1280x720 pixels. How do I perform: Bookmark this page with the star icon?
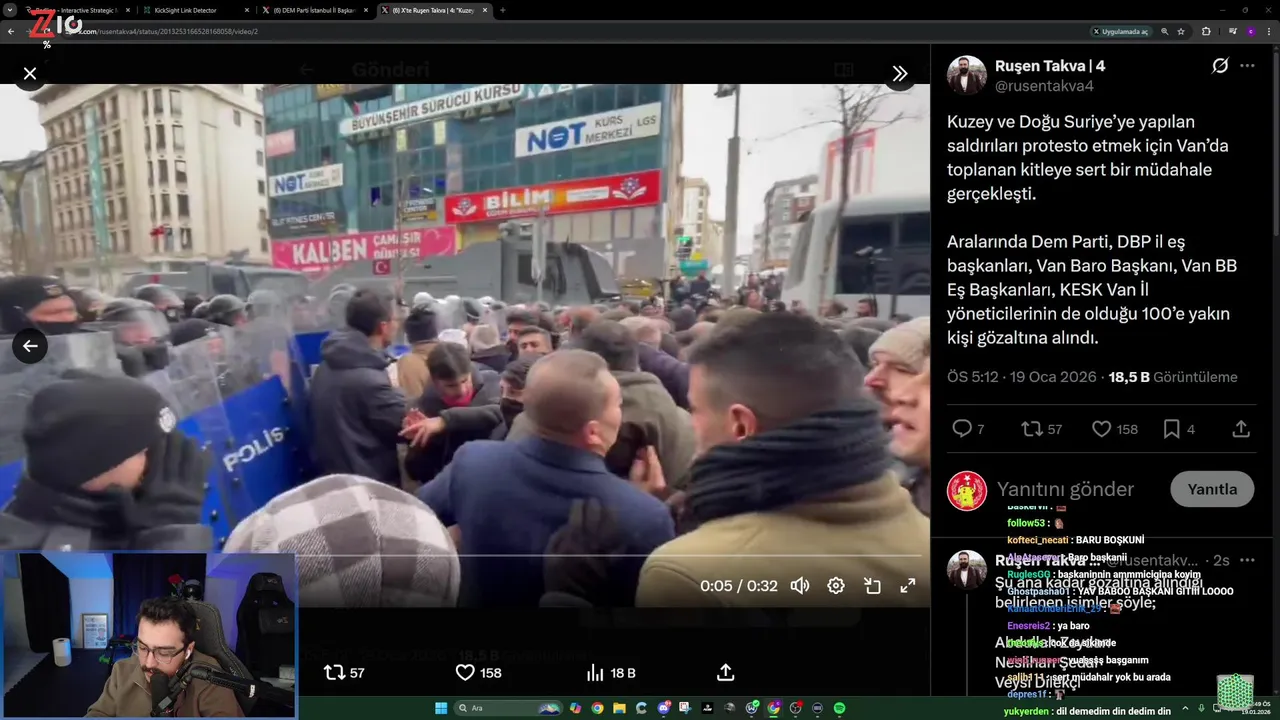pos(1181,31)
